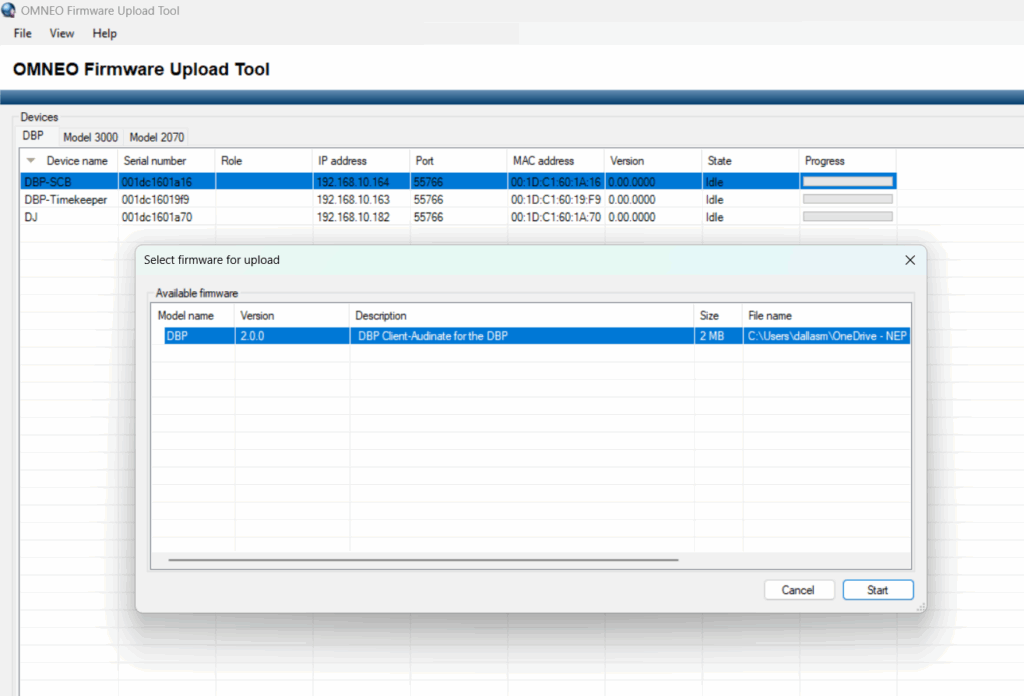Screen dimensions: 1024x696
Task: Click serial number 001dc1601a16
Action: click(157, 182)
